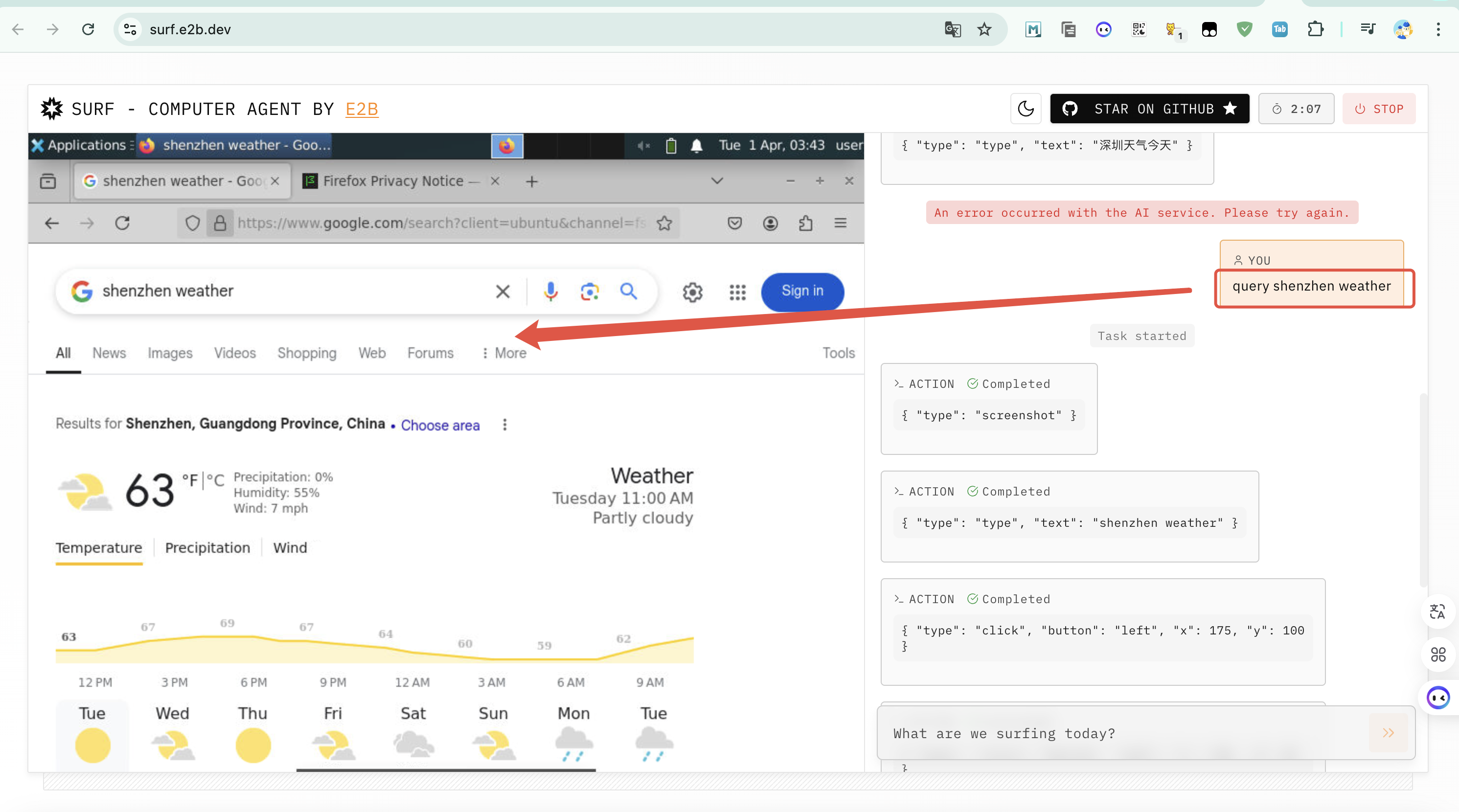Image resolution: width=1459 pixels, height=812 pixels.
Task: Select the Images search tab
Action: (170, 353)
